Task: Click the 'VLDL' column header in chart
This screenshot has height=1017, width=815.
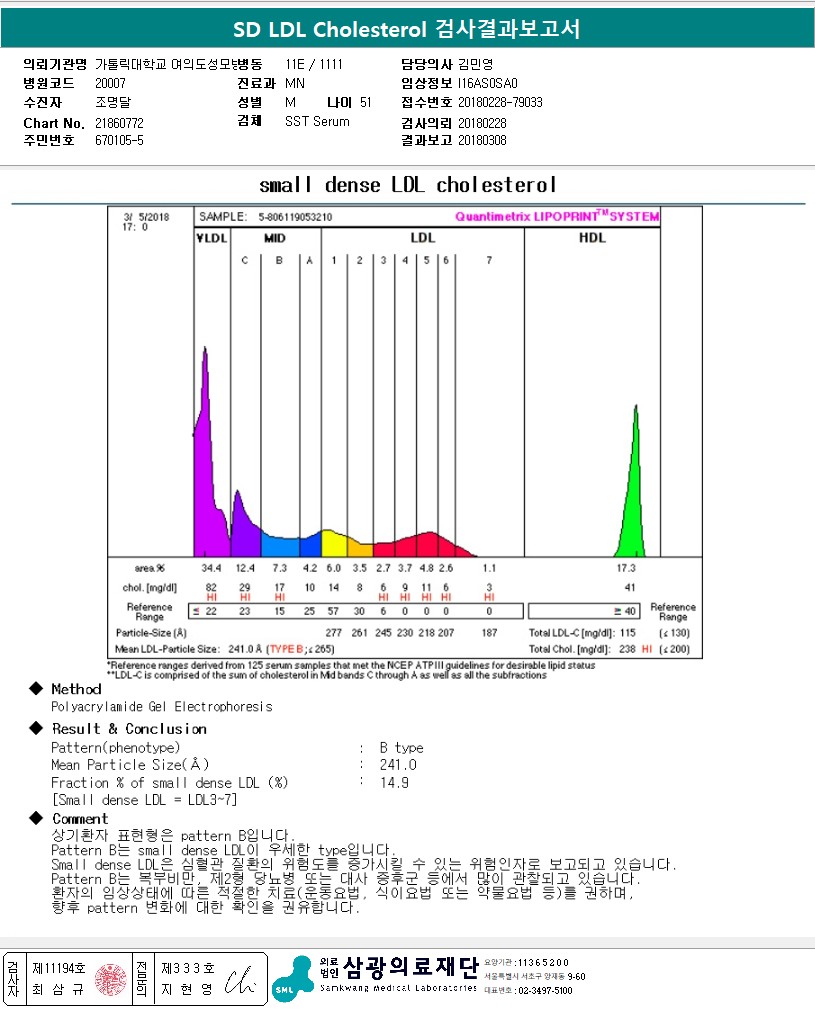Action: 212,238
